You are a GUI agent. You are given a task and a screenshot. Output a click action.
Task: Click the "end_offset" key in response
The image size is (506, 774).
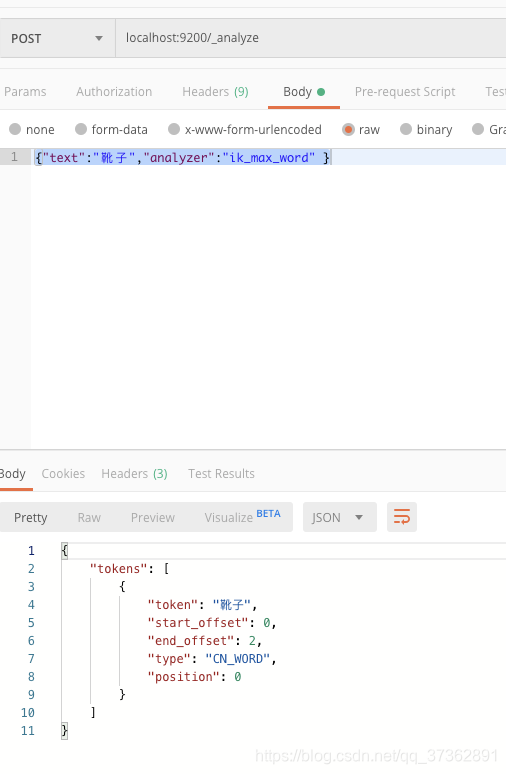click(191, 641)
